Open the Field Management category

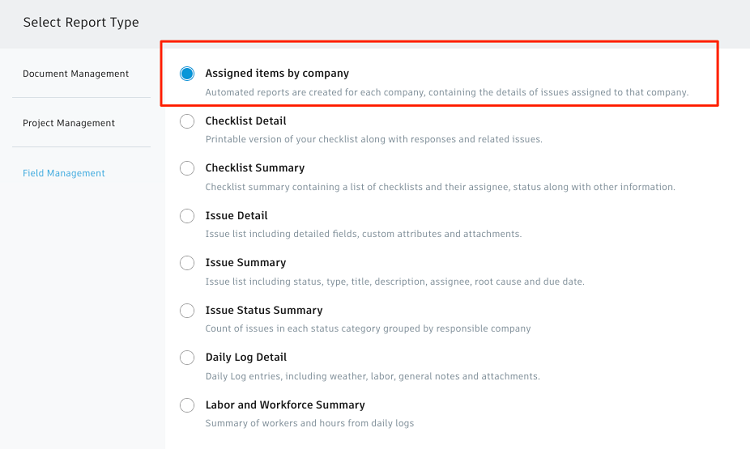point(64,173)
